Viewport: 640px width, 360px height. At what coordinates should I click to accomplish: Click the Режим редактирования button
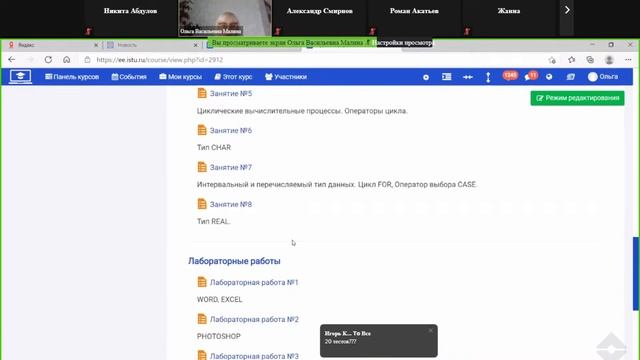577,98
